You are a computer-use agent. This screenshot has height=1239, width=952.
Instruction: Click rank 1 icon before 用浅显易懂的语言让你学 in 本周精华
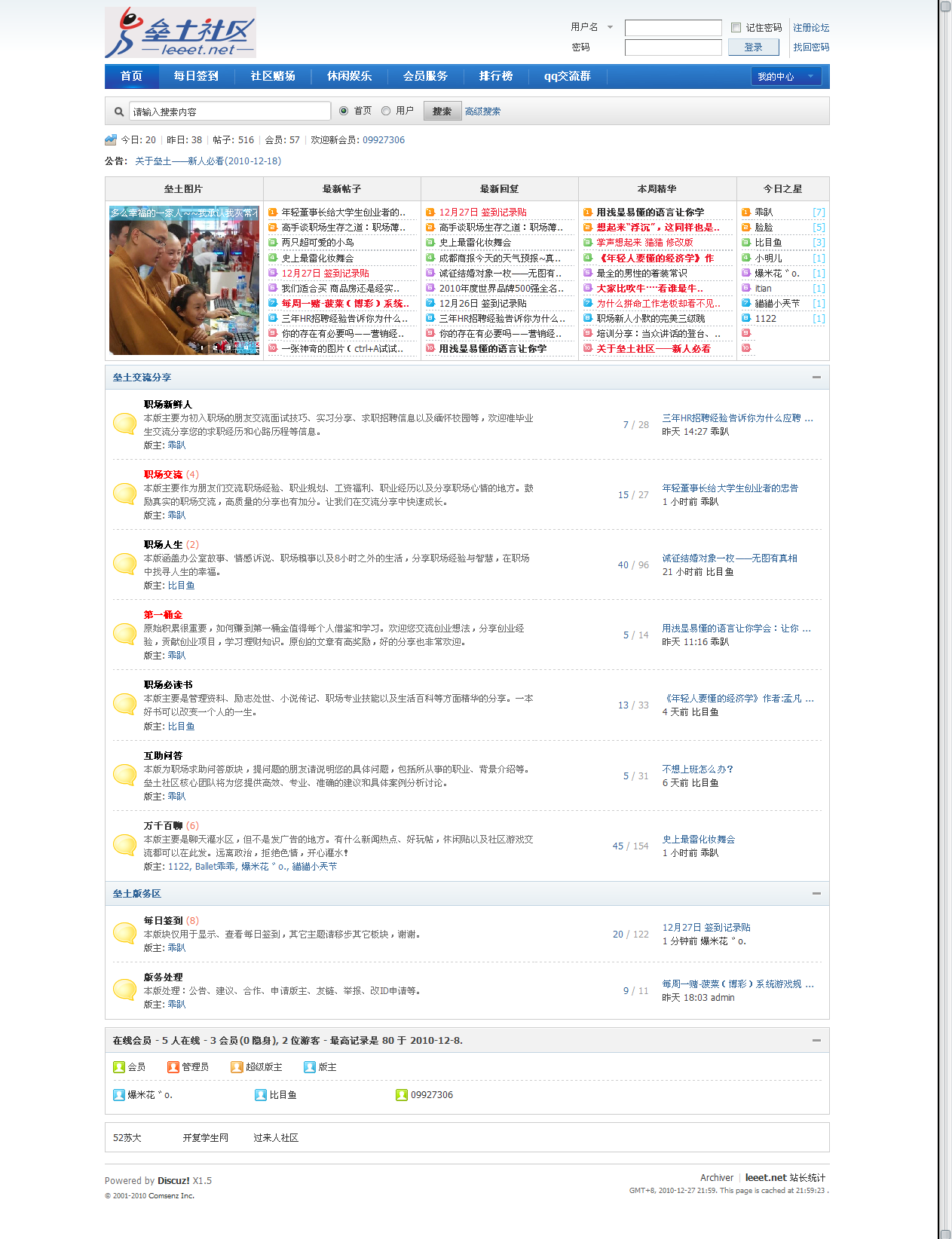[x=588, y=213]
